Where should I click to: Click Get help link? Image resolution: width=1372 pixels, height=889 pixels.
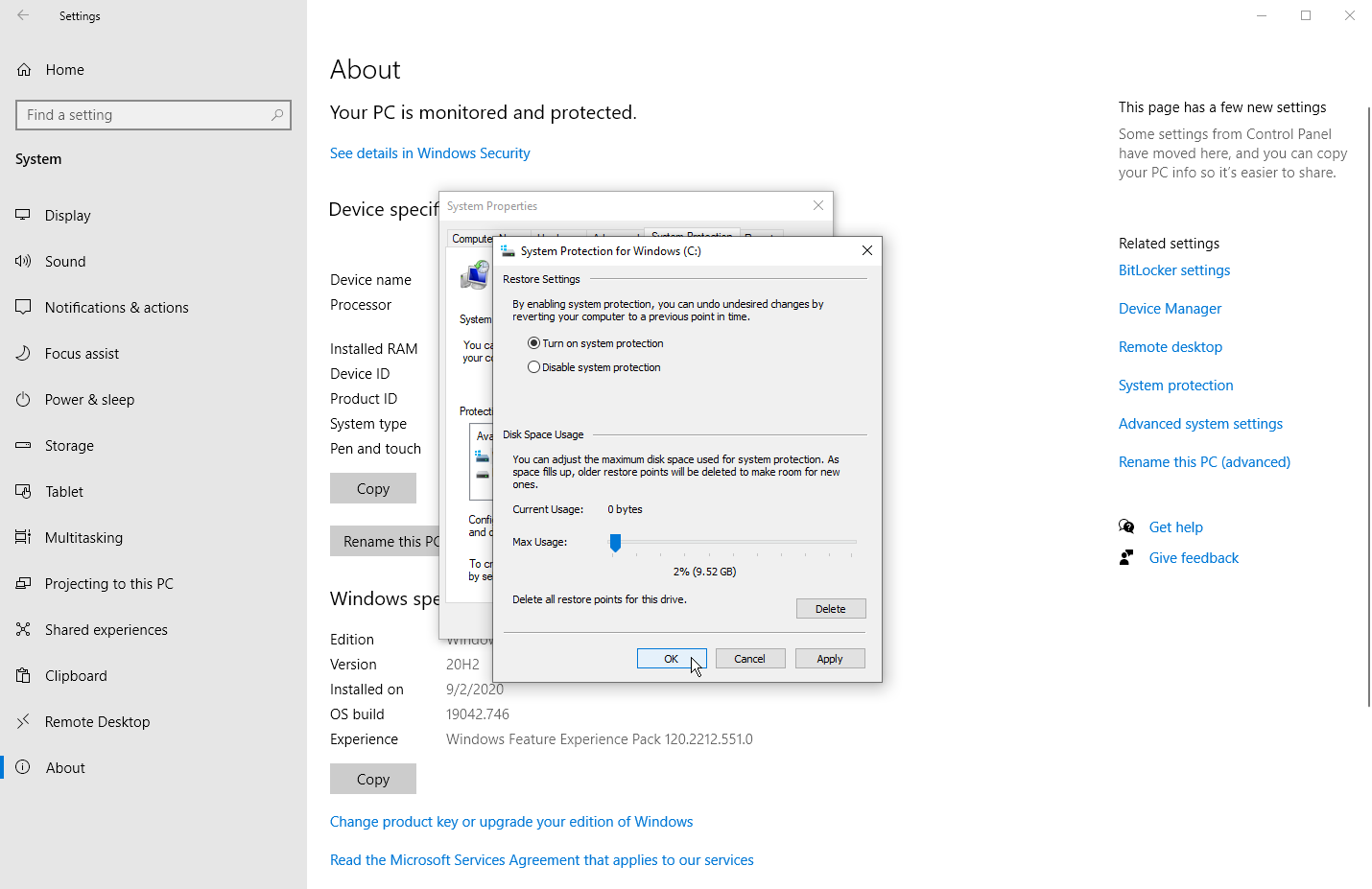pyautogui.click(x=1176, y=527)
